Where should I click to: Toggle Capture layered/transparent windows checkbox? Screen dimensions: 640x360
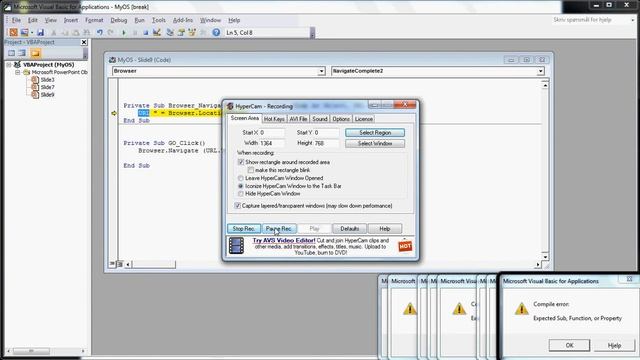point(238,206)
